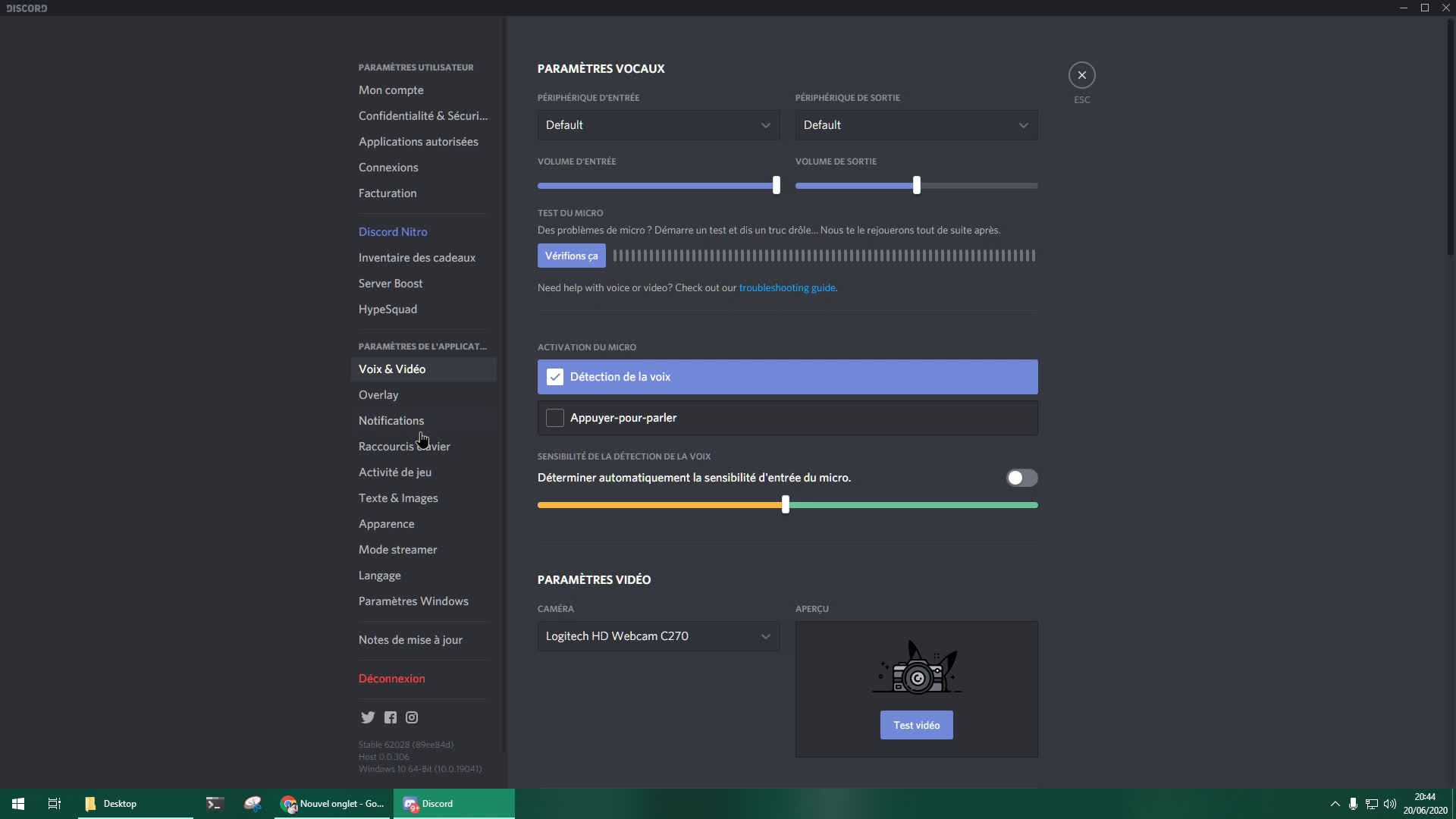Expand the Périphérique de sortie dropdown

pos(915,125)
